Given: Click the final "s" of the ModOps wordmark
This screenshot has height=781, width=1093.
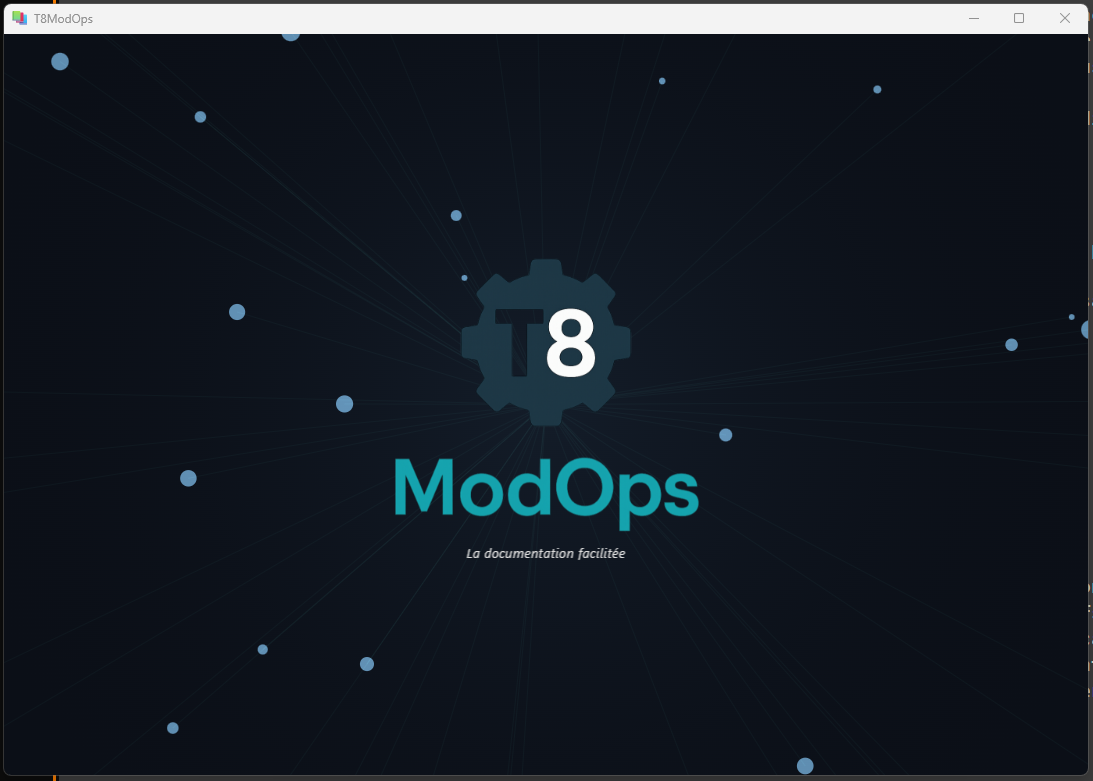Looking at the screenshot, I should click(x=678, y=493).
